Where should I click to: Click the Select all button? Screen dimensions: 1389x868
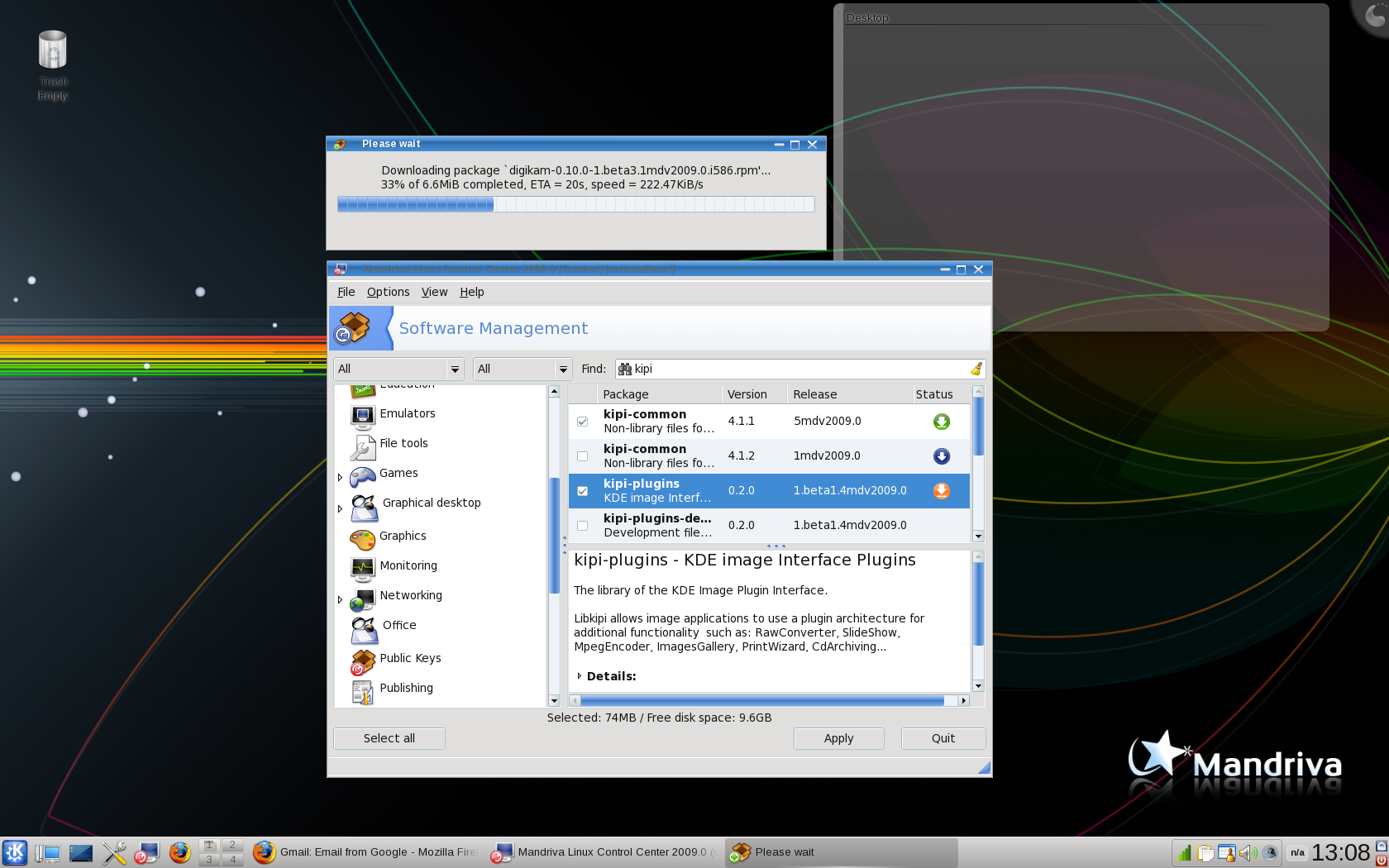(389, 738)
